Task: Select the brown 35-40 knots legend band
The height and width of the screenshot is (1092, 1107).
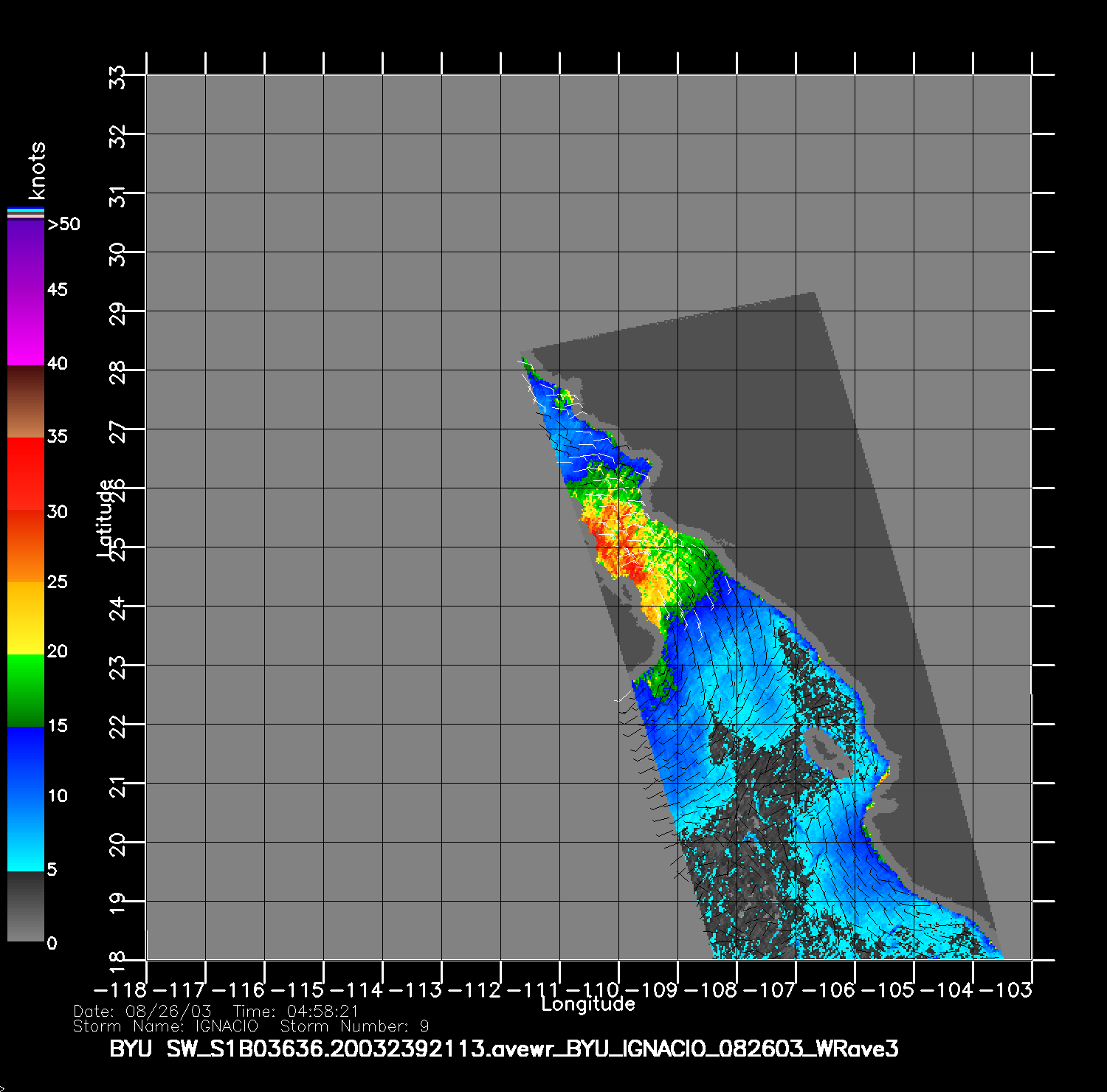Action: tap(26, 402)
